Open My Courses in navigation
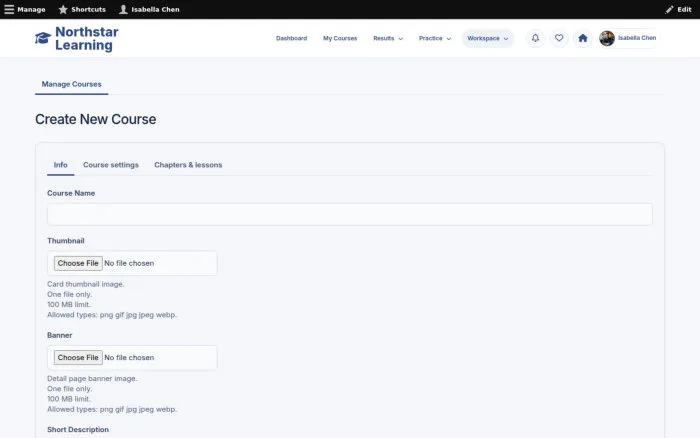The image size is (700, 438). 340,38
